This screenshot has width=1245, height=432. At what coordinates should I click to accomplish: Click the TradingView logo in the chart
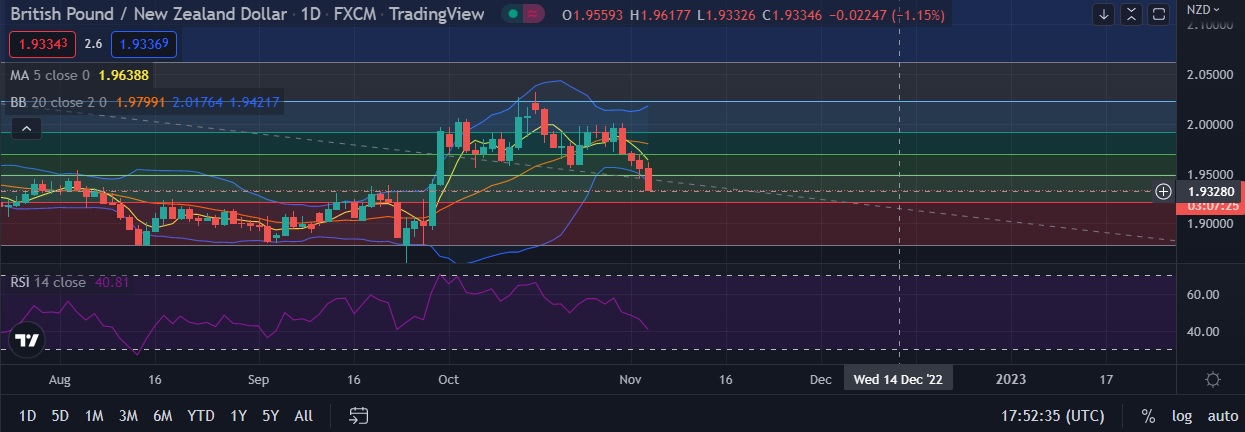(x=27, y=340)
